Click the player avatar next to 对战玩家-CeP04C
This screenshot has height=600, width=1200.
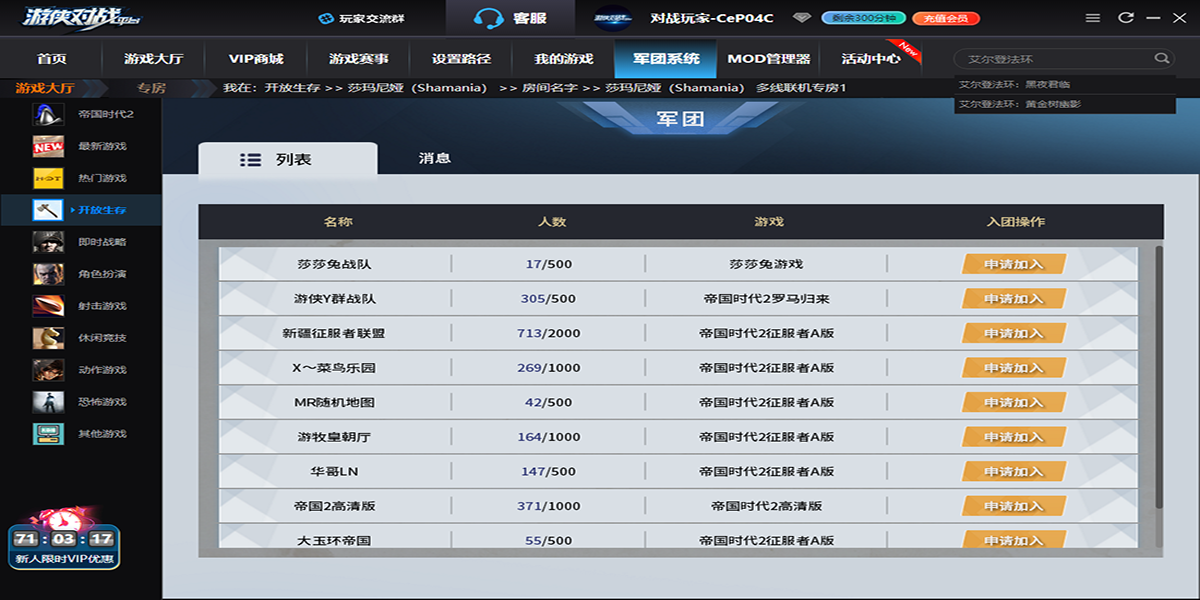tap(613, 18)
